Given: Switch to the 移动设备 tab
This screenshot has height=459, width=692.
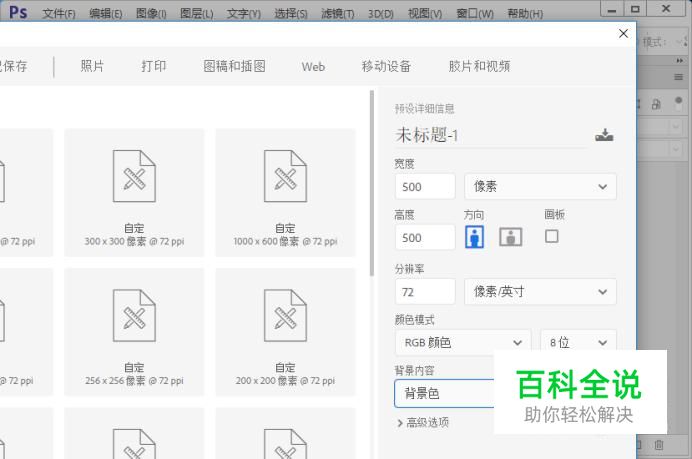Looking at the screenshot, I should pos(386,66).
